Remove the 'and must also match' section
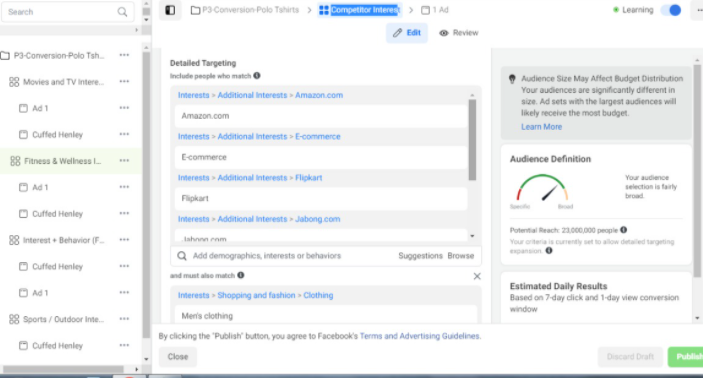The height and width of the screenshot is (378, 706). point(477,276)
